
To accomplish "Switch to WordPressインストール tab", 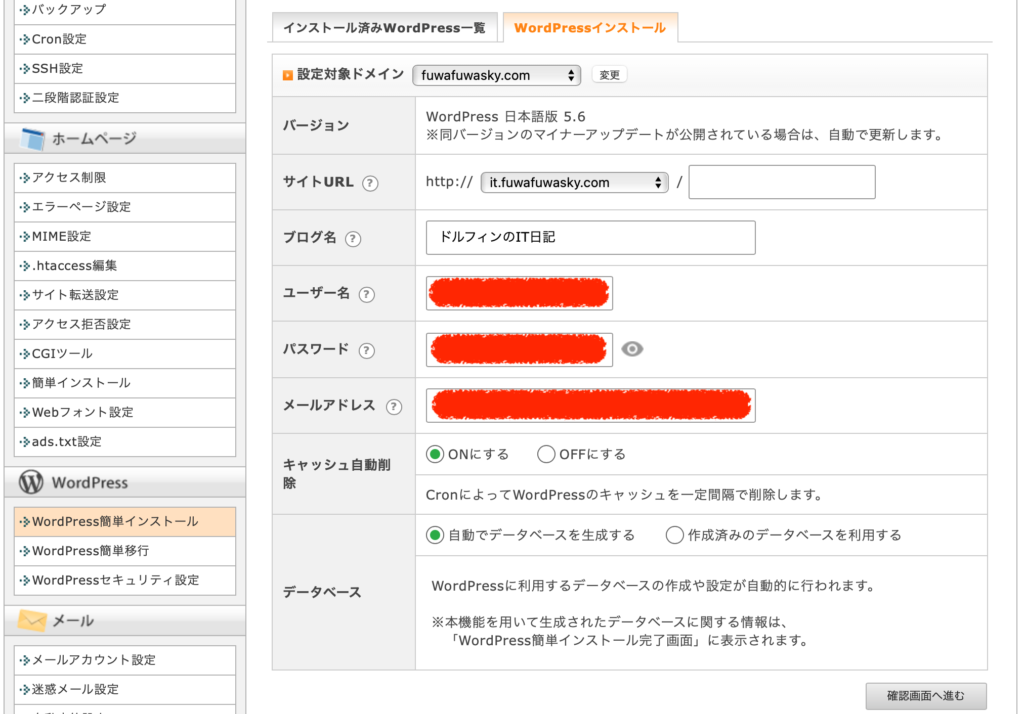I will pos(590,27).
